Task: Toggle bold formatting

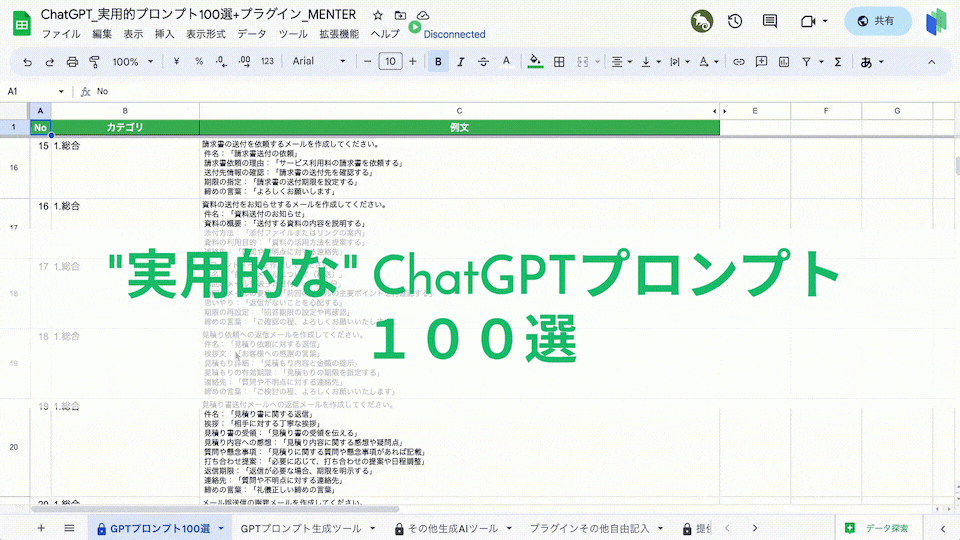Action: coord(438,62)
